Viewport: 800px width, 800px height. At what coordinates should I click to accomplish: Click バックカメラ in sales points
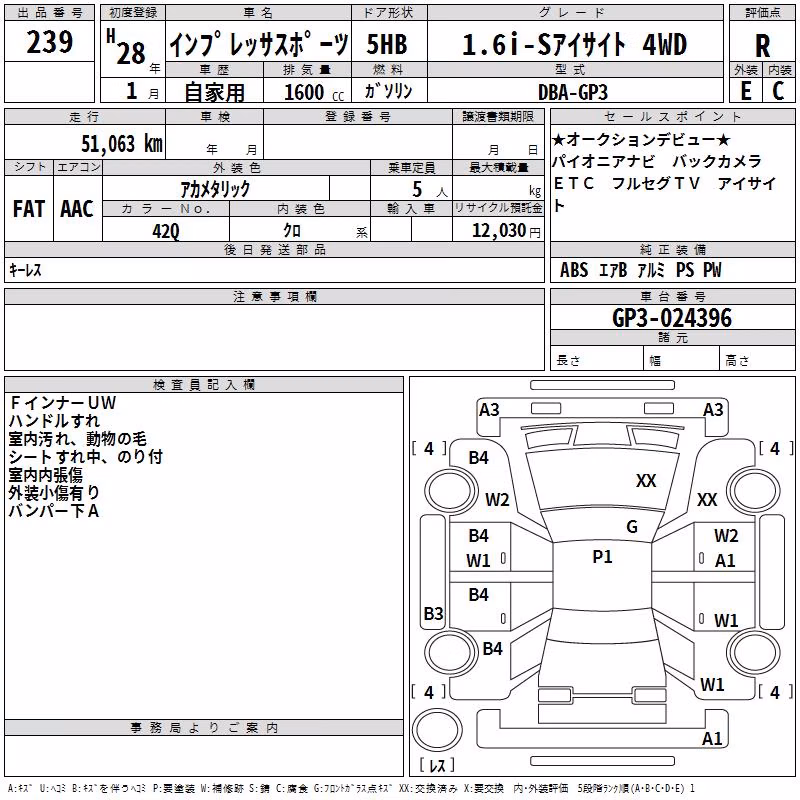717,161
